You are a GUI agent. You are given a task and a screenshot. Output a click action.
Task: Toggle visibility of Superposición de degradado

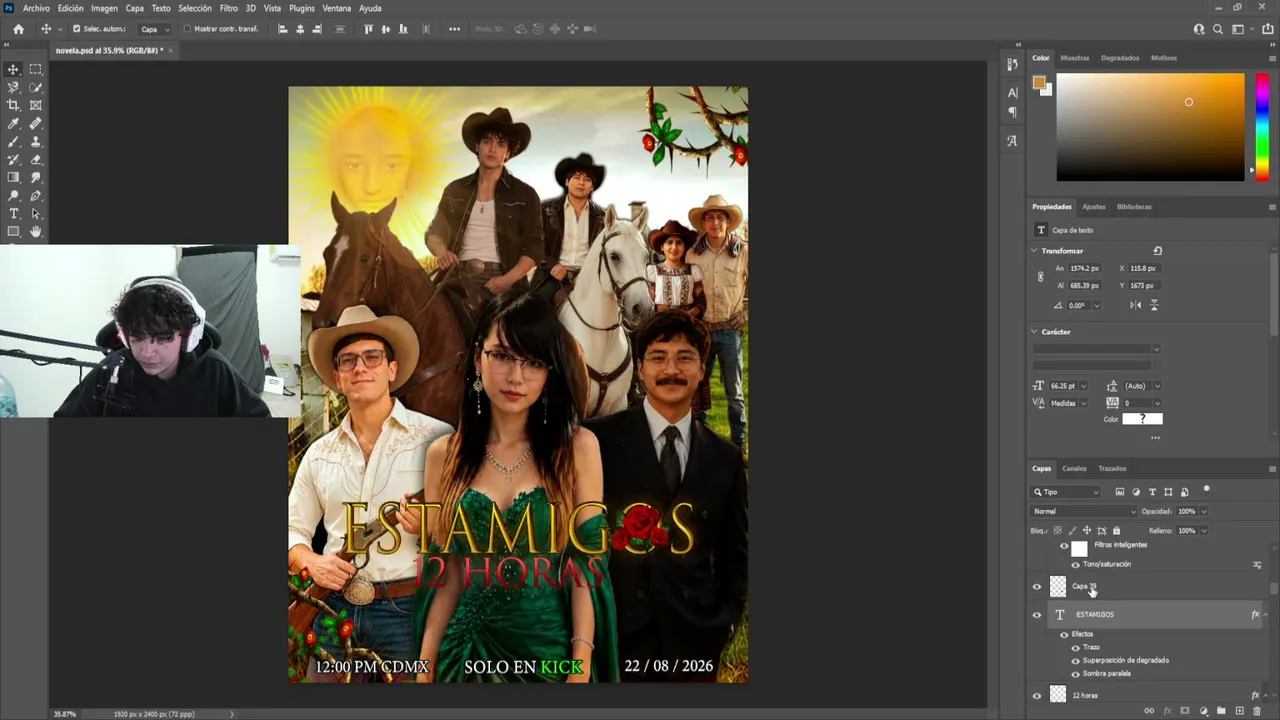(x=1076, y=660)
